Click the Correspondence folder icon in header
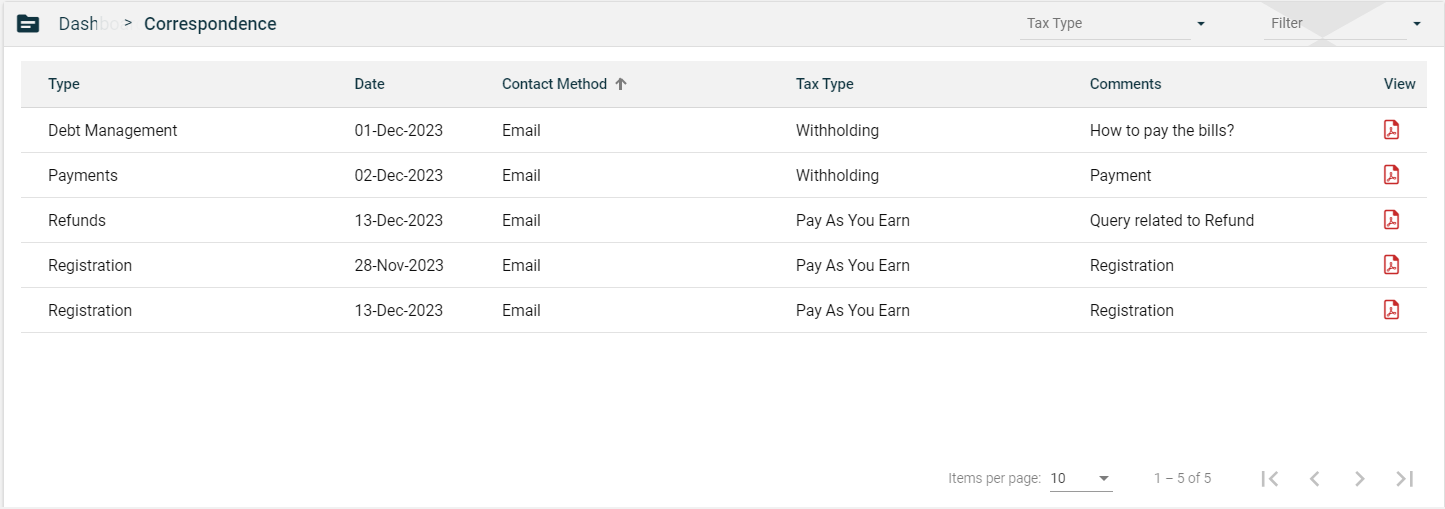 pyautogui.click(x=28, y=24)
